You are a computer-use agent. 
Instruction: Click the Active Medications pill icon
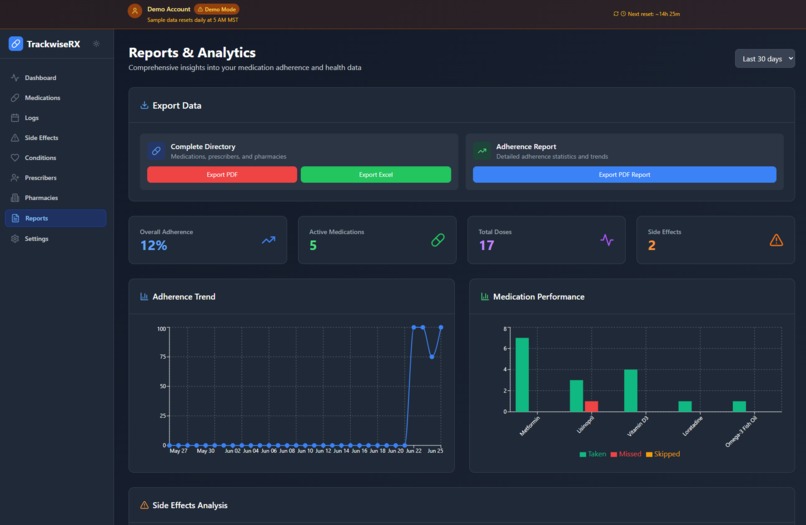438,240
